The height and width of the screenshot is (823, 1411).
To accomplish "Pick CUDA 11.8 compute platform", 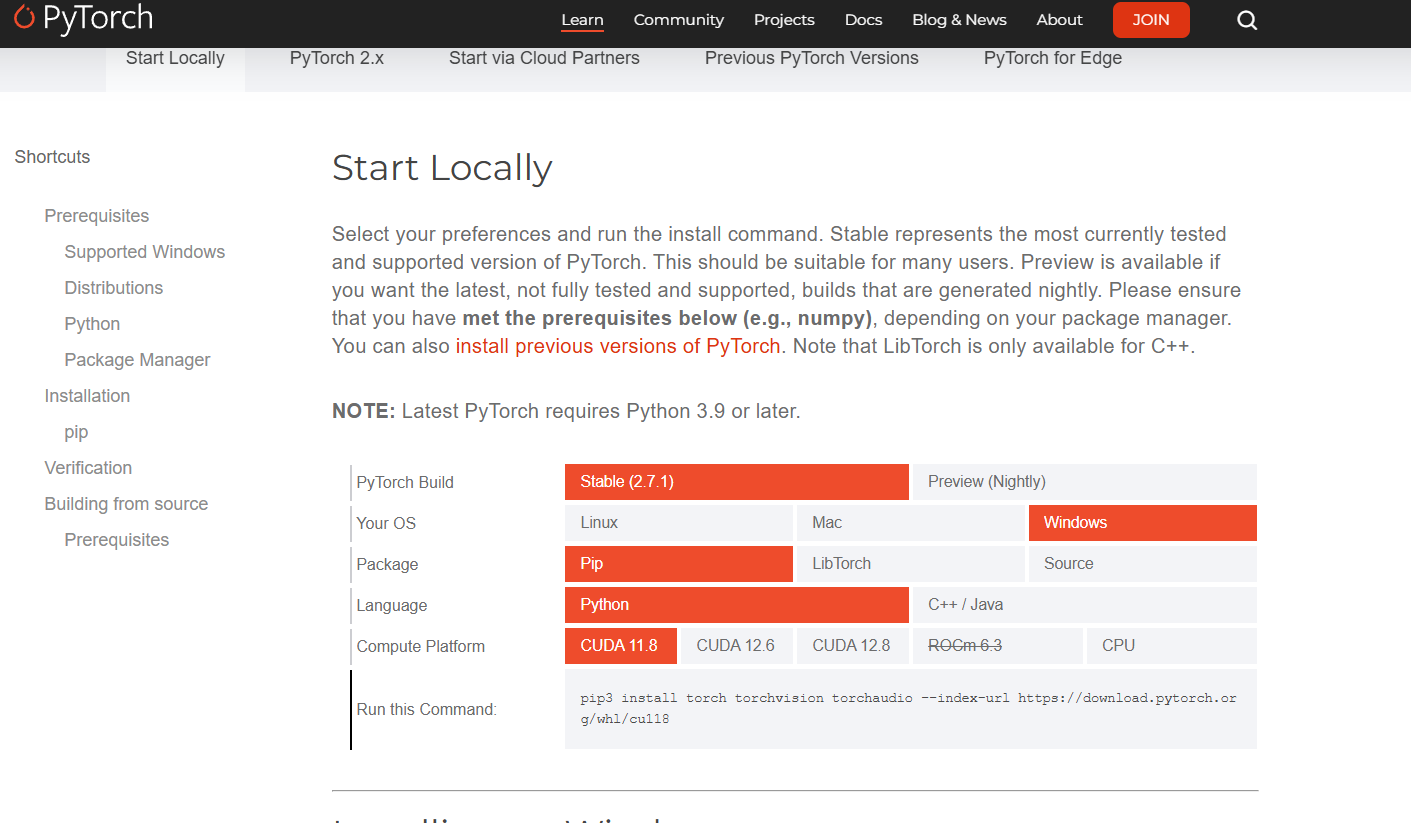I will pos(621,646).
